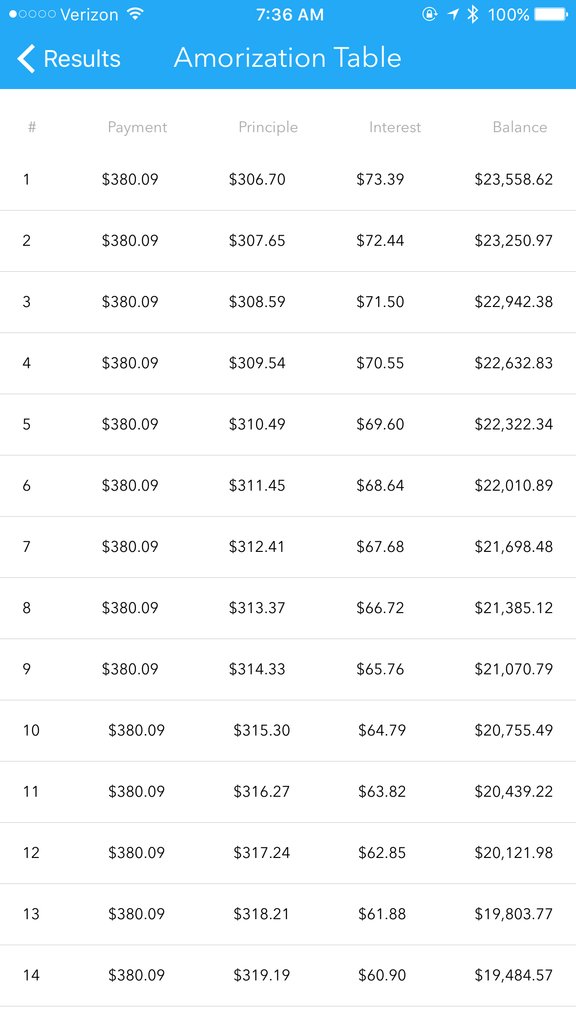Tap the location arrow status icon
The height and width of the screenshot is (1024, 576).
tap(453, 14)
